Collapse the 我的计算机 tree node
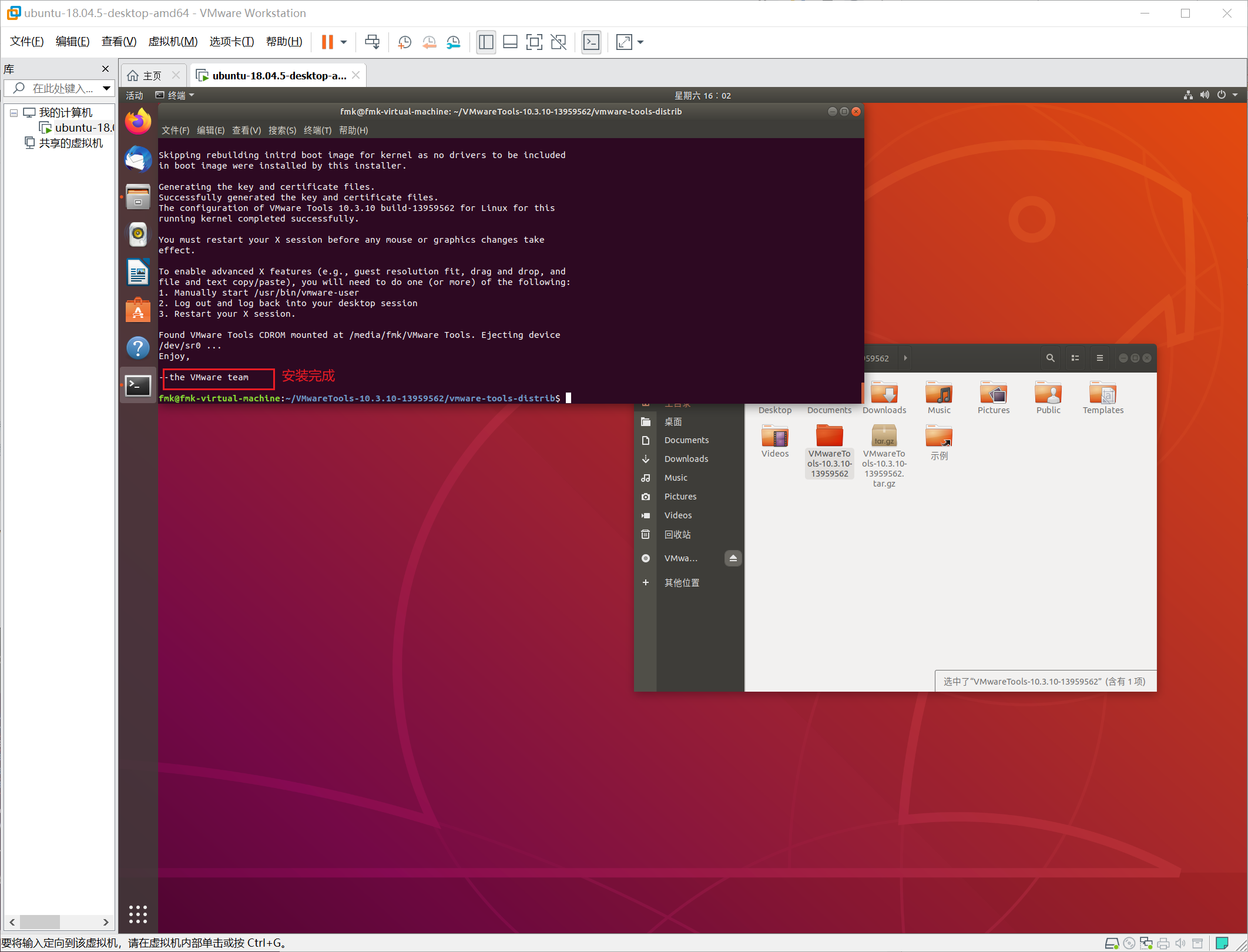Screen dimensions: 1248x952 pyautogui.click(x=14, y=113)
